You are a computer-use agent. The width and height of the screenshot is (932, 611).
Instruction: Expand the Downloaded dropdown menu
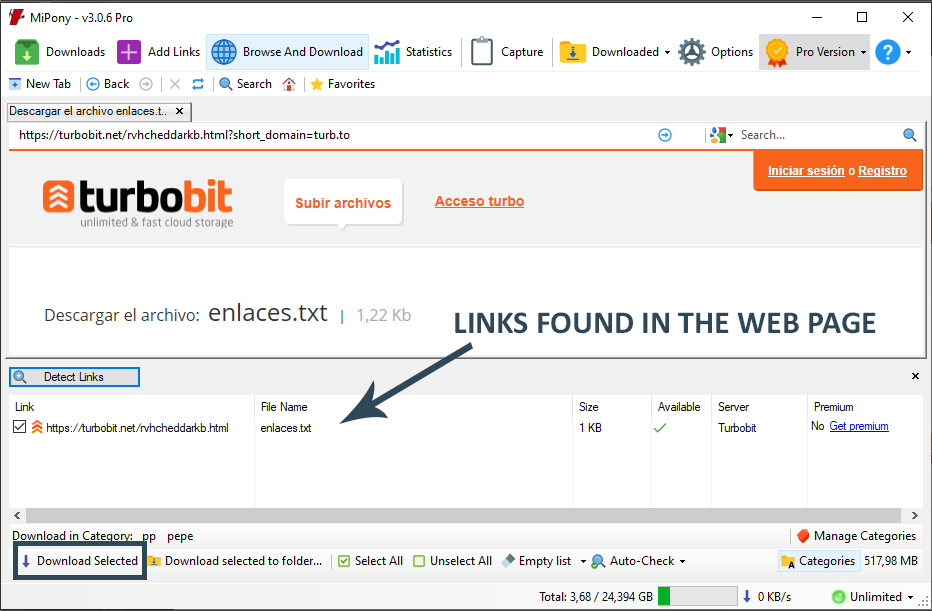[x=667, y=52]
